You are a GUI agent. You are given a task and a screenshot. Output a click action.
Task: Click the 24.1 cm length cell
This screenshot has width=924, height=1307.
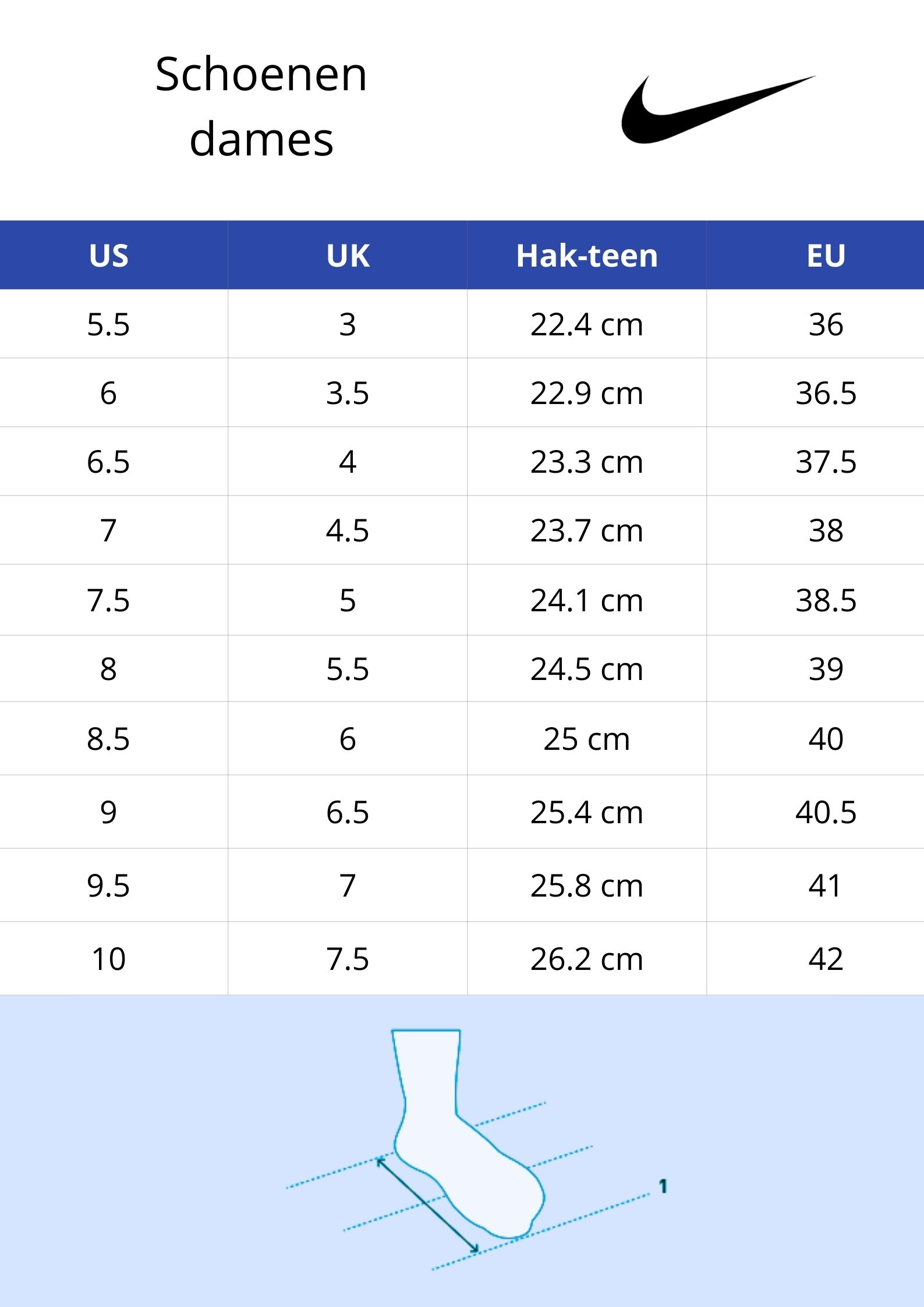(x=587, y=600)
